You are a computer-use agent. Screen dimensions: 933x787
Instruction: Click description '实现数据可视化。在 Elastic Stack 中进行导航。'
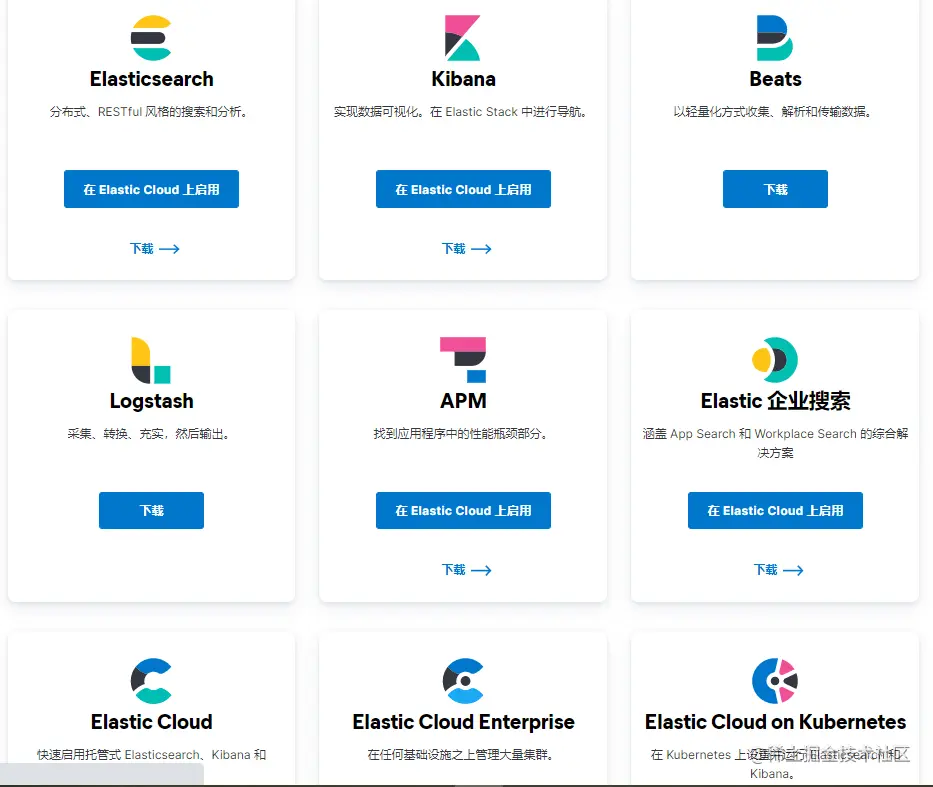pyautogui.click(x=461, y=112)
